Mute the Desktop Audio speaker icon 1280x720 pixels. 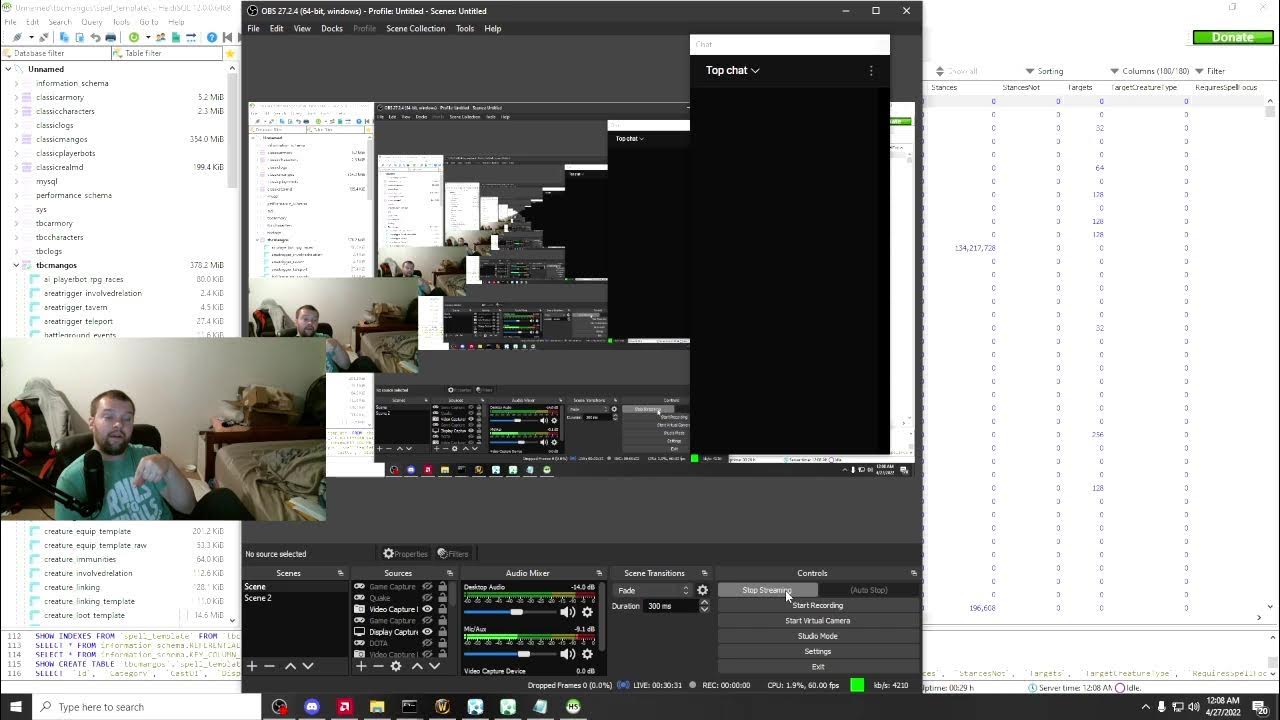point(567,612)
